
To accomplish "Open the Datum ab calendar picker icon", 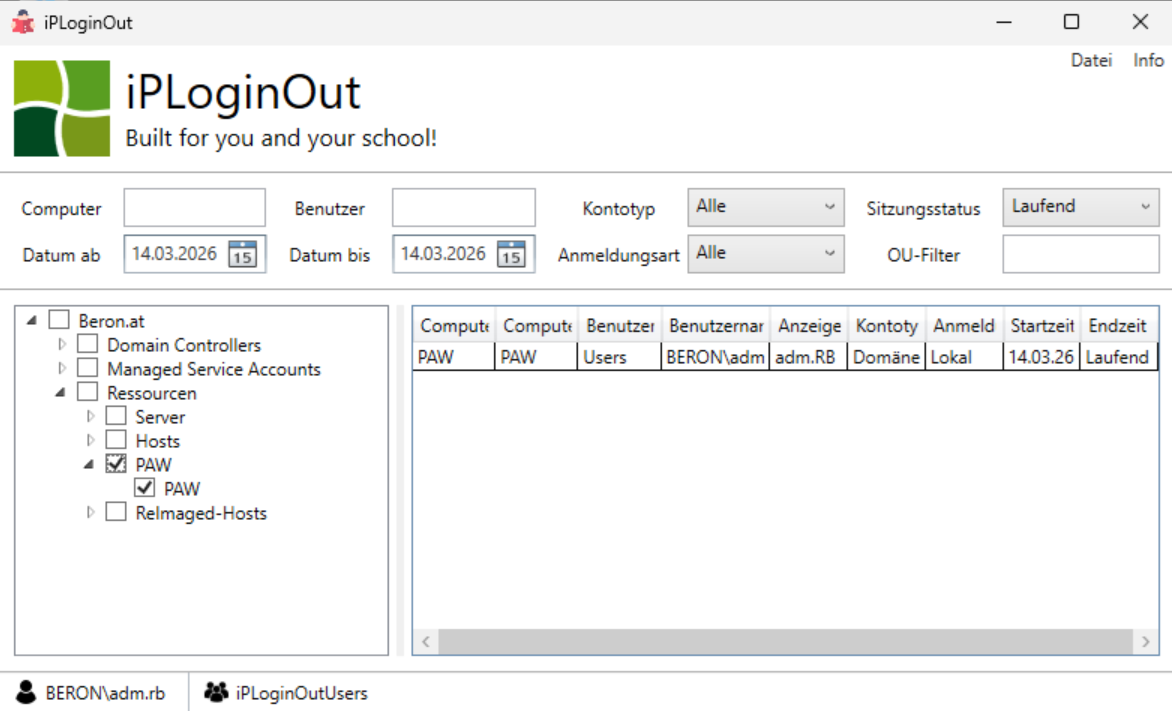I will pos(243,254).
